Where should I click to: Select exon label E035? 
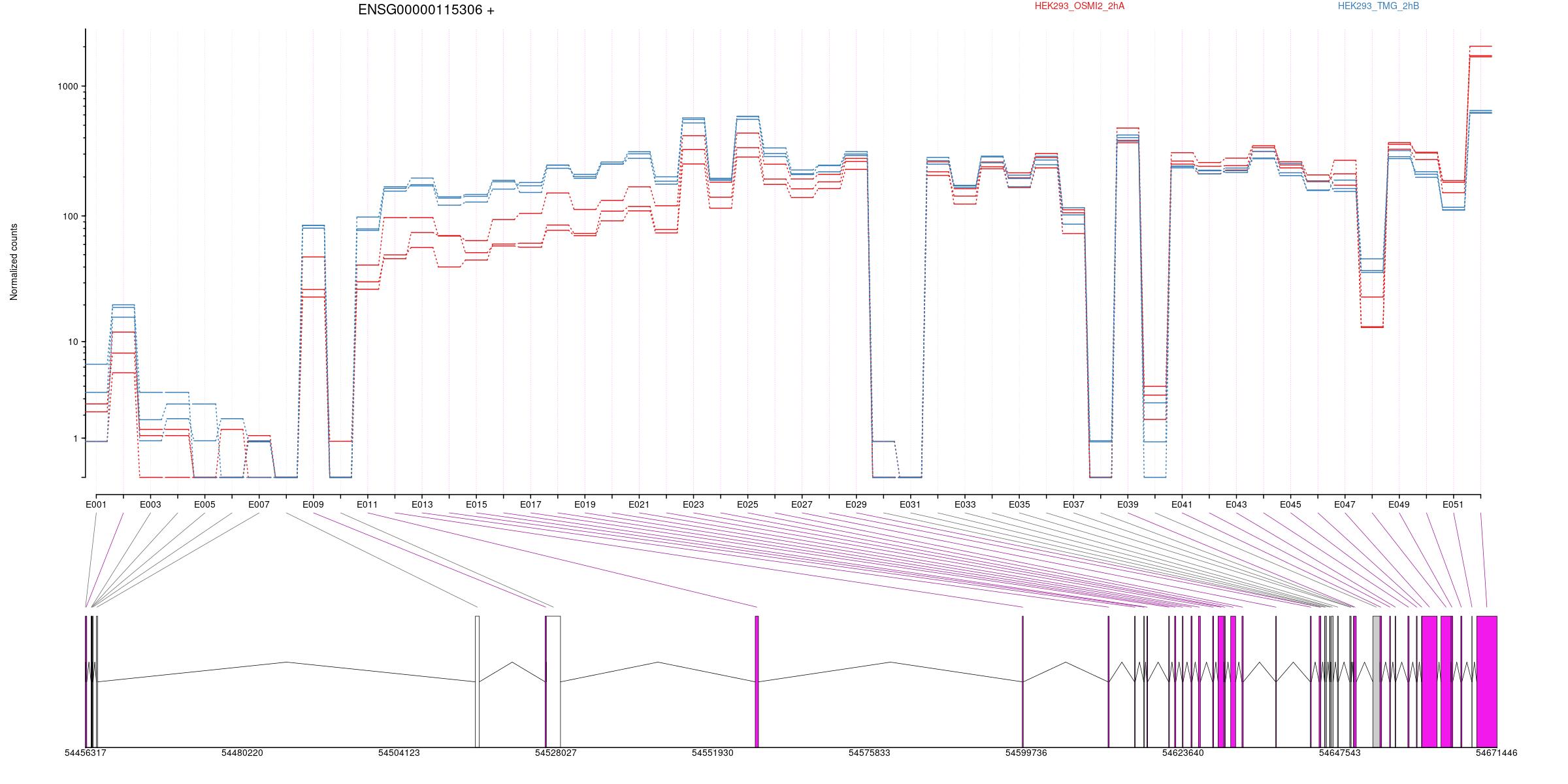[x=1019, y=504]
